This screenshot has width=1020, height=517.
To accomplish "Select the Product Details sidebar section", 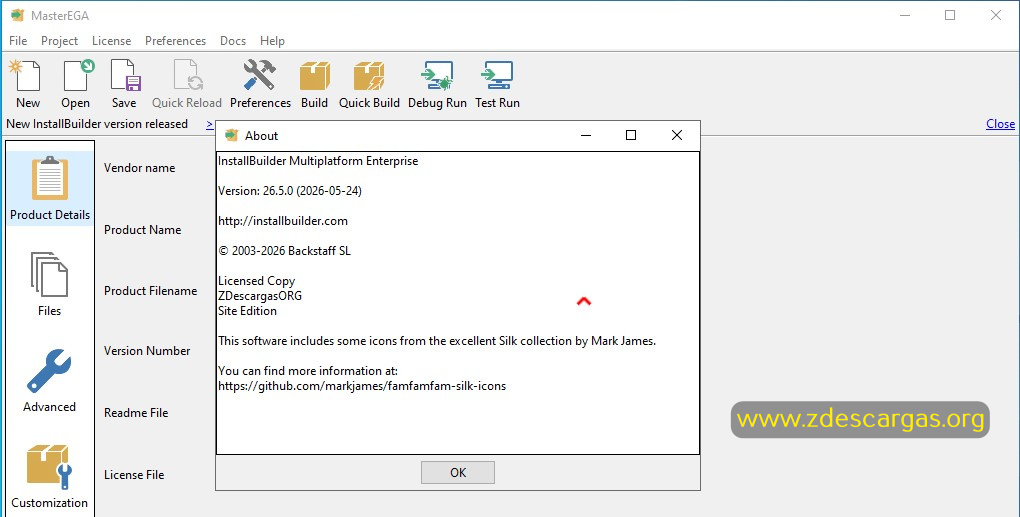I will (50, 189).
